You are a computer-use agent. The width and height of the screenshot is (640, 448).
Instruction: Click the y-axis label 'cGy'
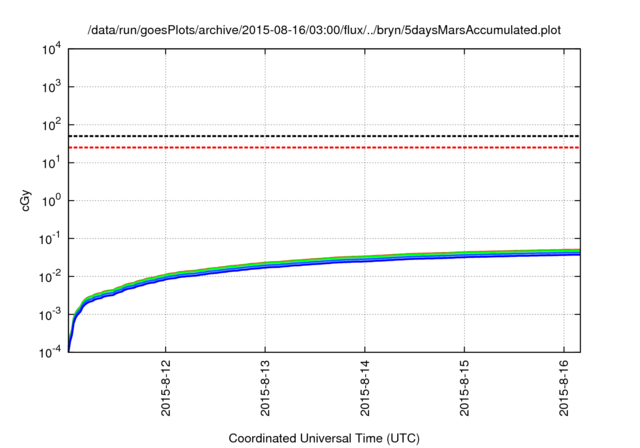(25, 200)
